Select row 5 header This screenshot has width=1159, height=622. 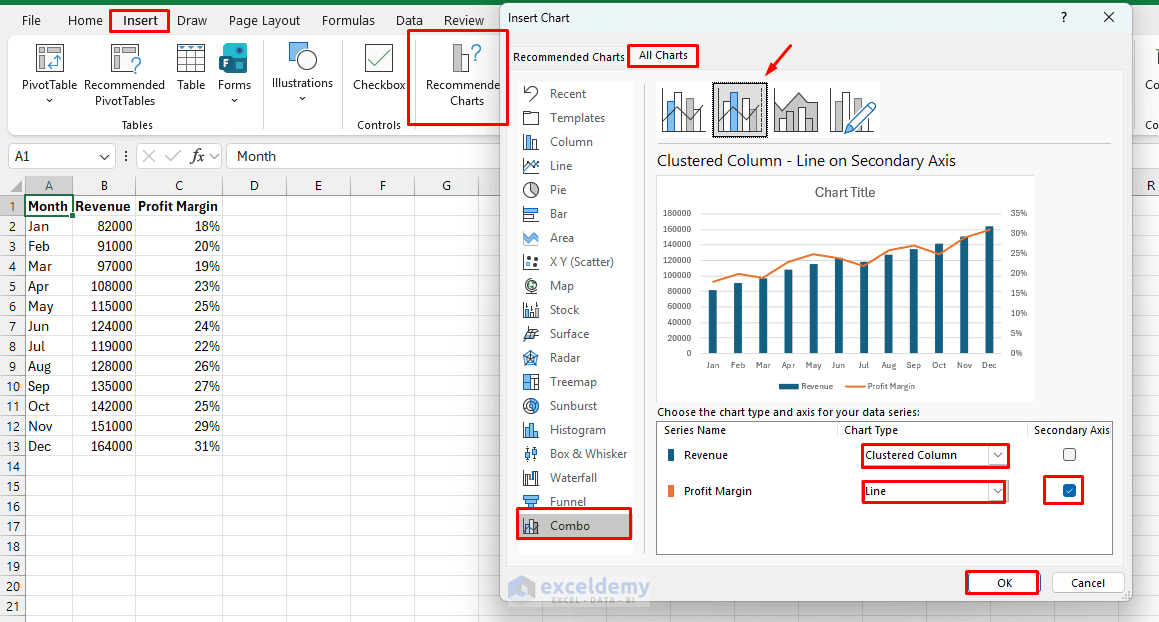(x=13, y=286)
